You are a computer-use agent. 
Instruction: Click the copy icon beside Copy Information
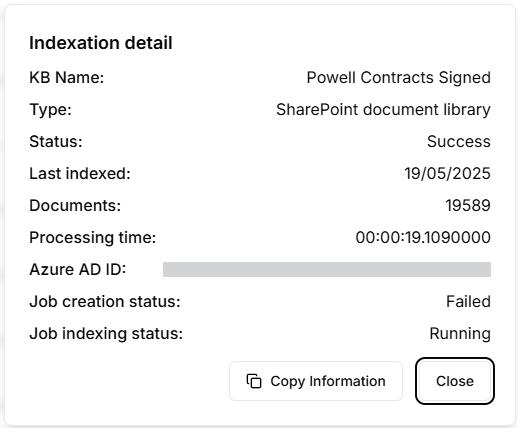tap(254, 381)
